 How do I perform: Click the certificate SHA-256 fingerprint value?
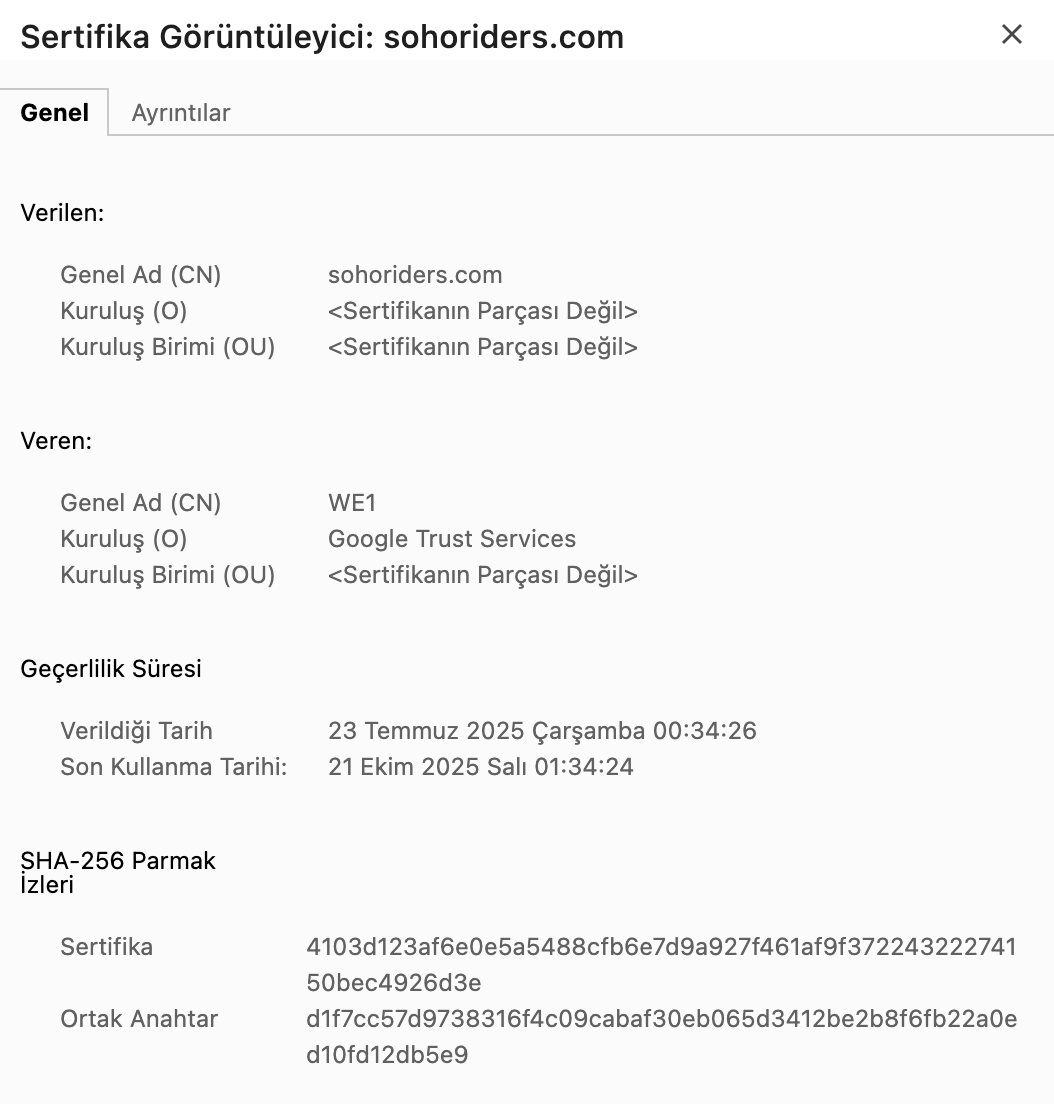(x=661, y=965)
